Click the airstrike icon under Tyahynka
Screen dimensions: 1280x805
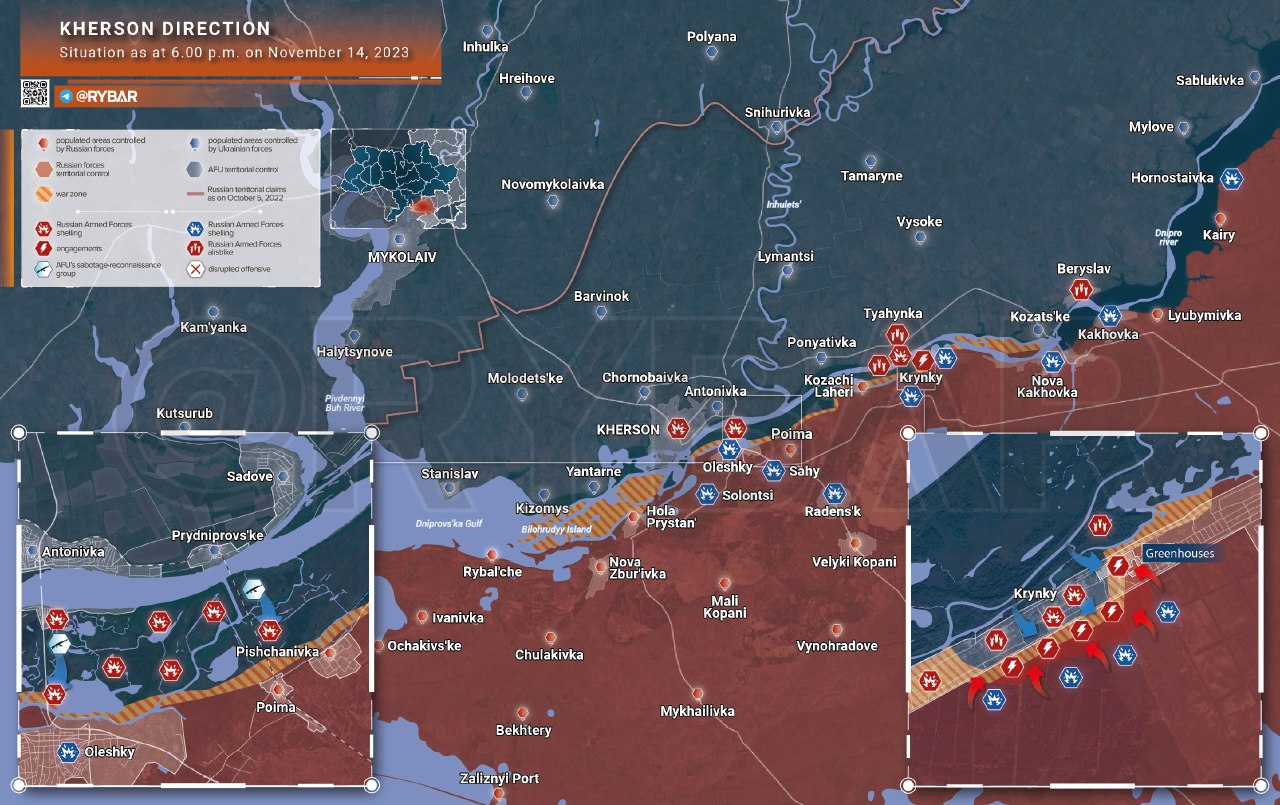click(x=897, y=335)
